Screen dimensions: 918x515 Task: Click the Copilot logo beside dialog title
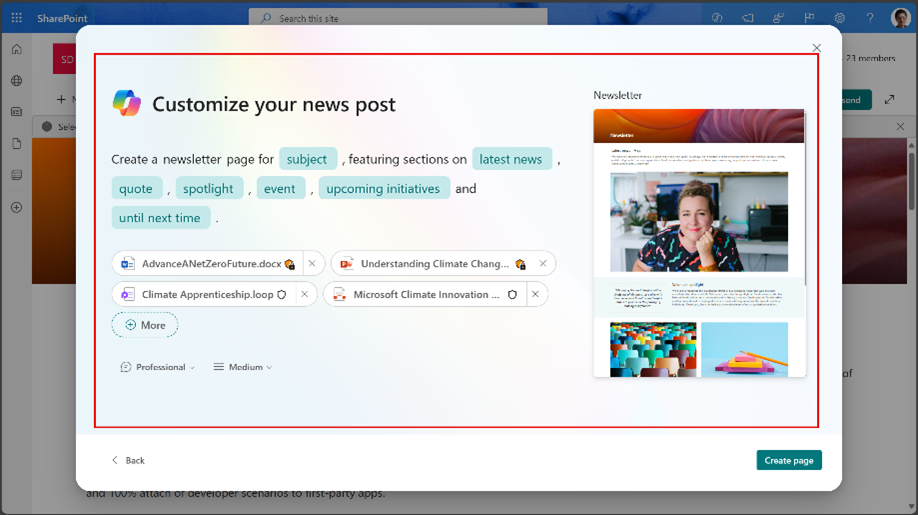(126, 104)
